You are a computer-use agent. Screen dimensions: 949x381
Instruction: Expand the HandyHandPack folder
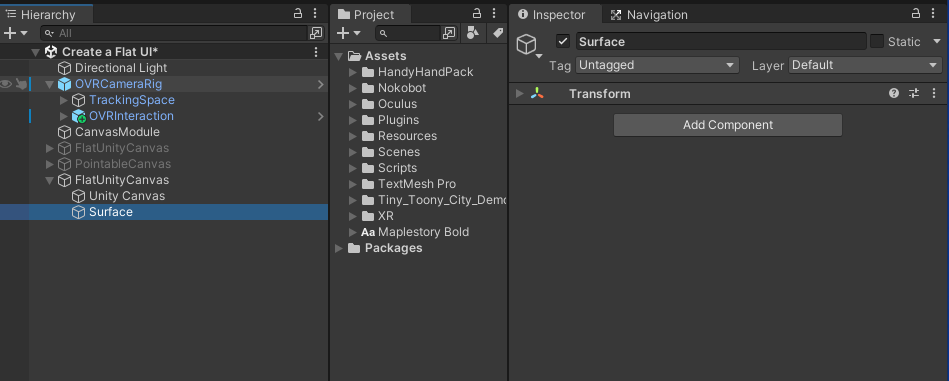353,73
